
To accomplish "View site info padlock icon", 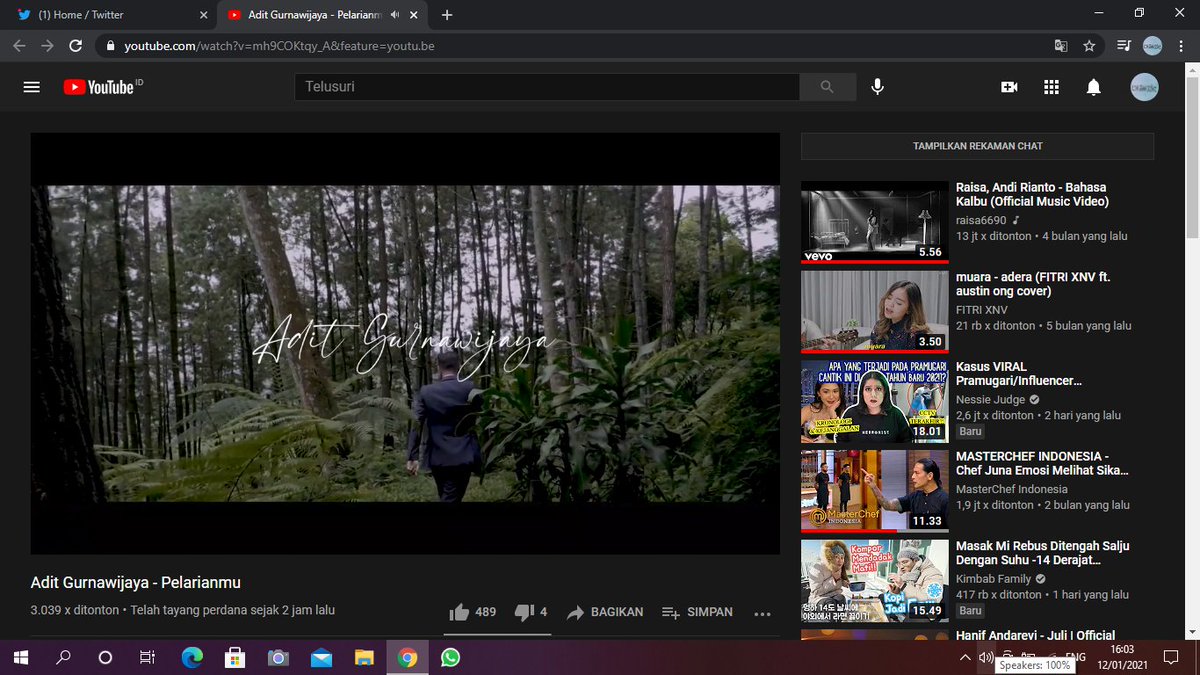I will click(111, 46).
